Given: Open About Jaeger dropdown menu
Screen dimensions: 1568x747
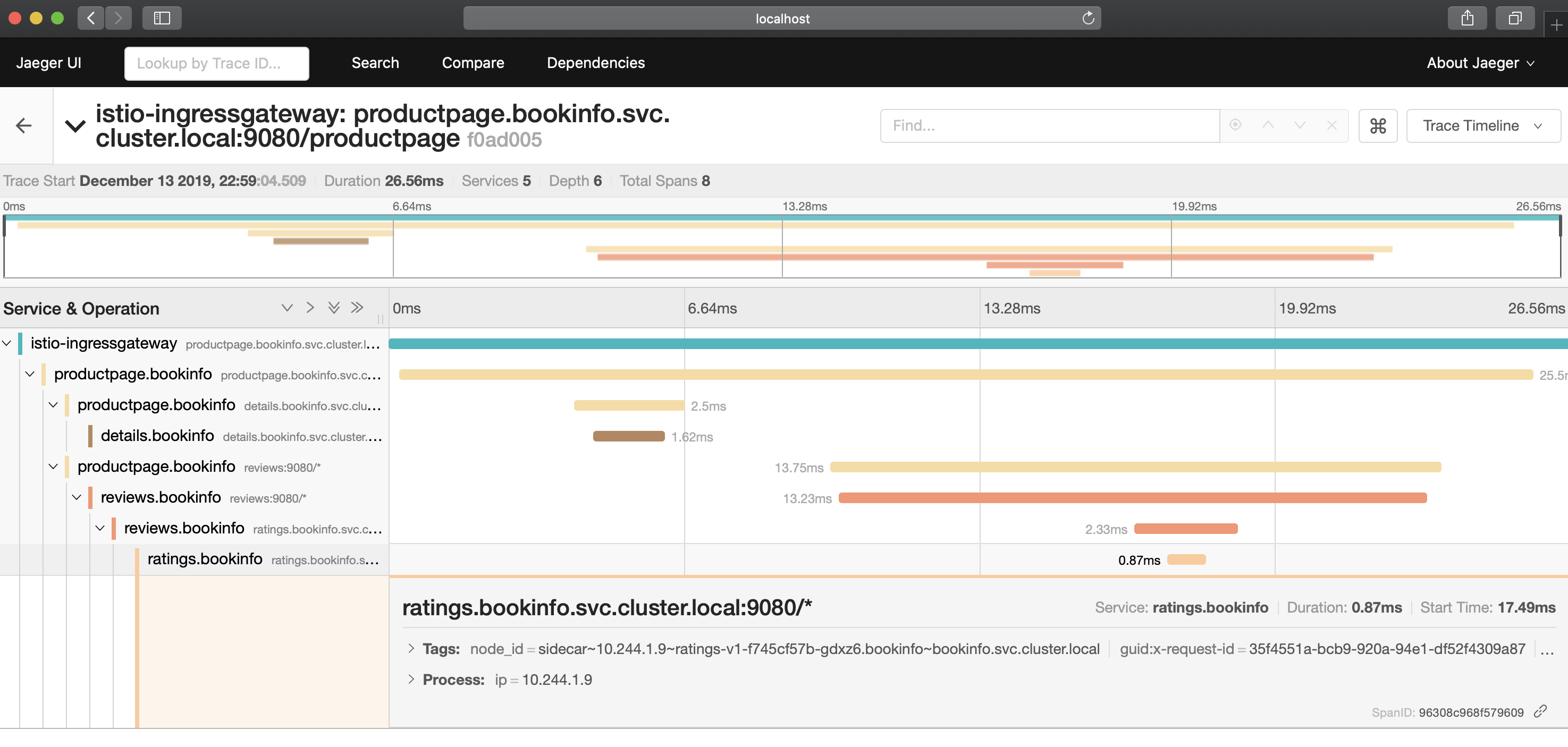Looking at the screenshot, I should pos(1480,63).
